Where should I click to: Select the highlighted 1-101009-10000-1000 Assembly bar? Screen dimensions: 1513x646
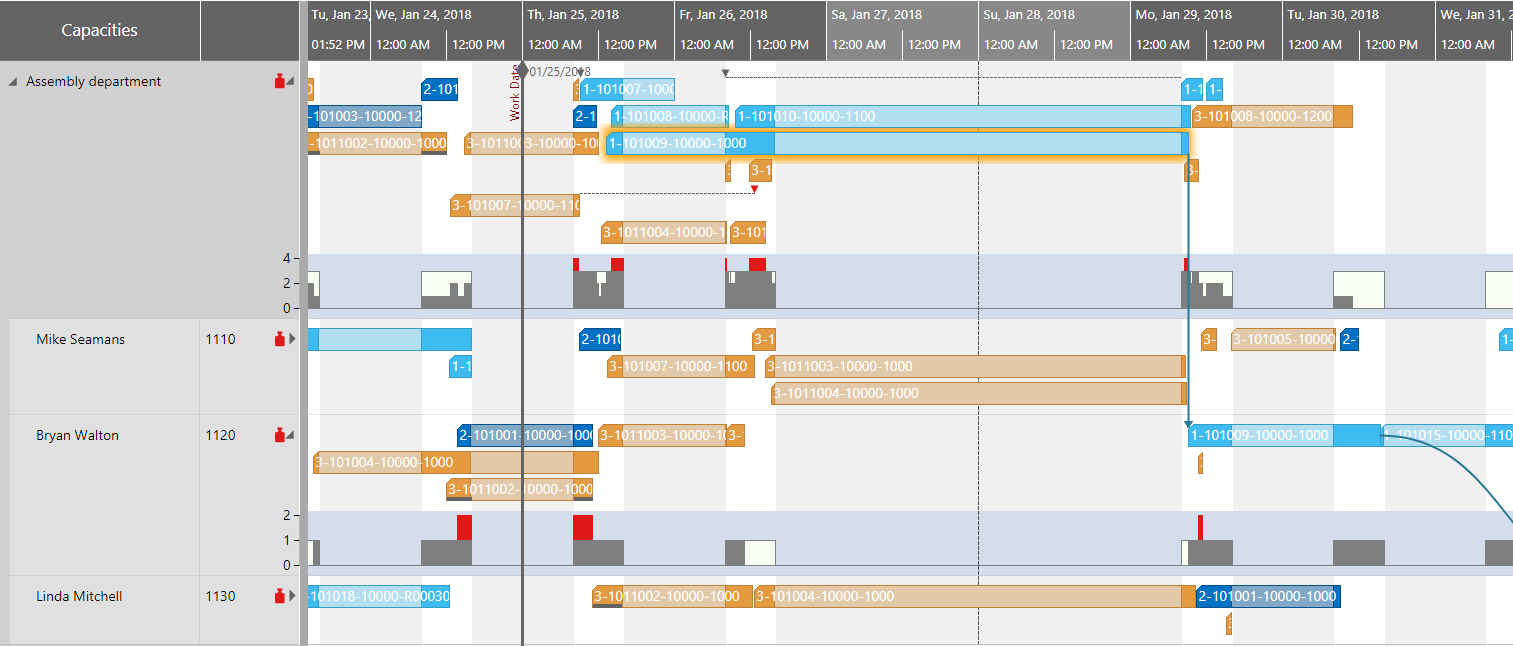(898, 143)
